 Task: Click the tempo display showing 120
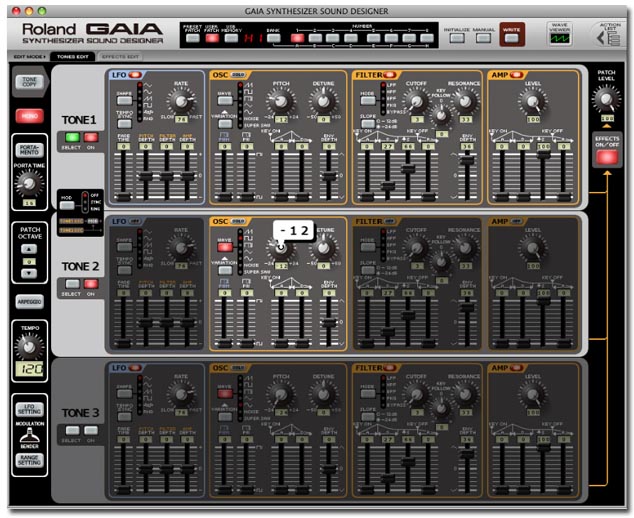30,369
